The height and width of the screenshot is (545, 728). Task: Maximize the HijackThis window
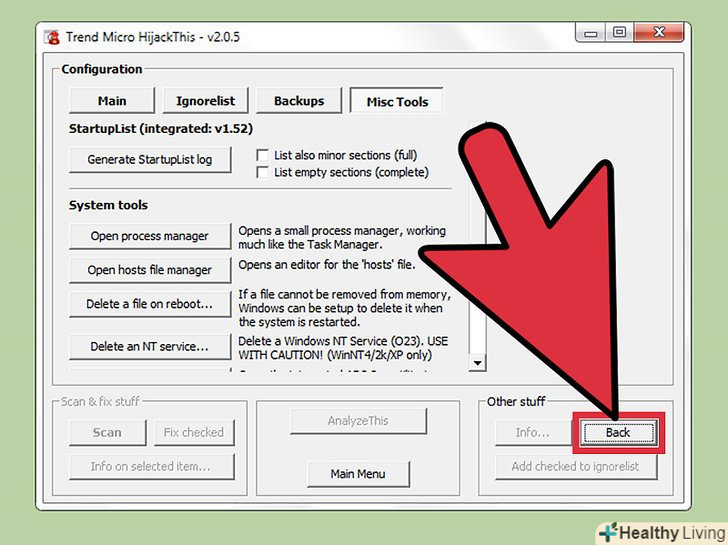point(619,32)
